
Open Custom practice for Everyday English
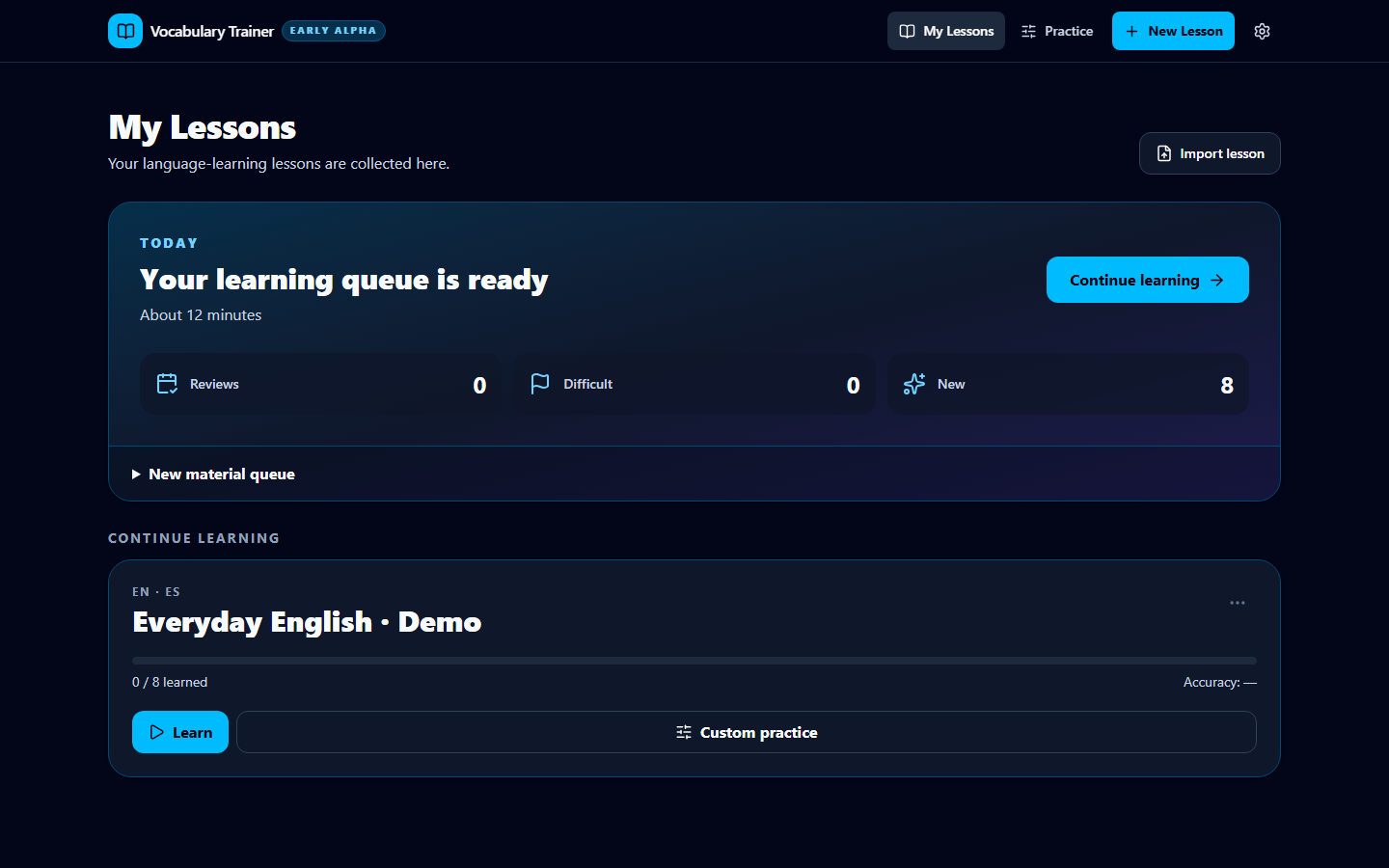tap(747, 732)
